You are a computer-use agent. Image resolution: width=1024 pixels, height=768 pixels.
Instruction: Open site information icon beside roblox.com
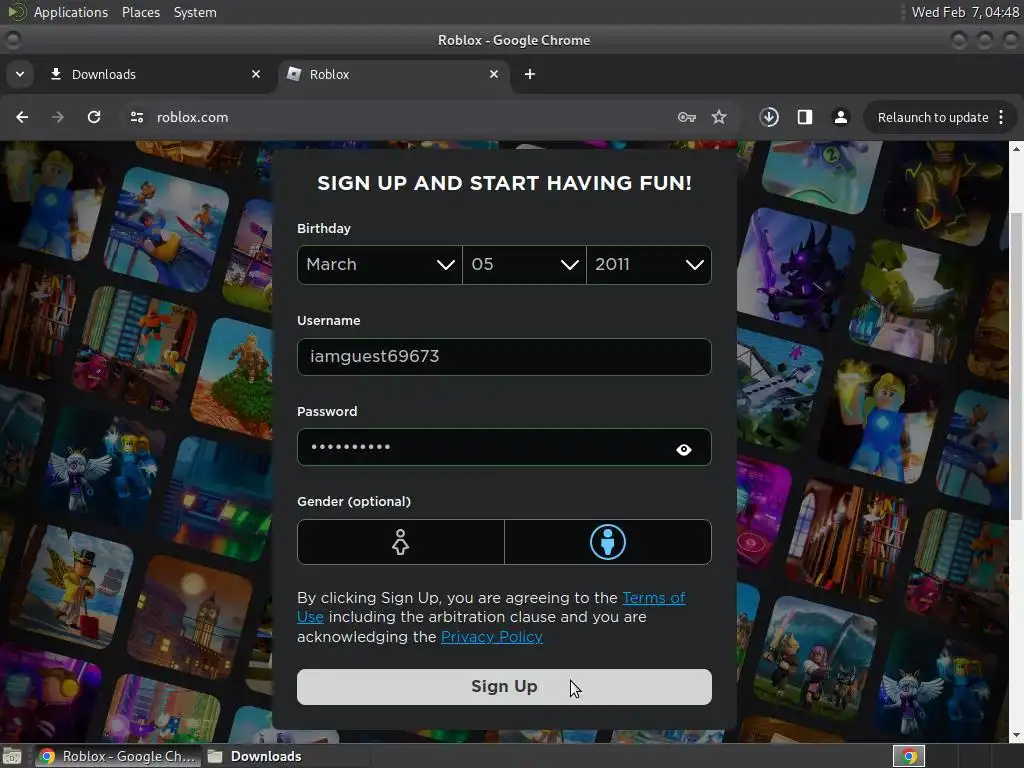click(137, 117)
